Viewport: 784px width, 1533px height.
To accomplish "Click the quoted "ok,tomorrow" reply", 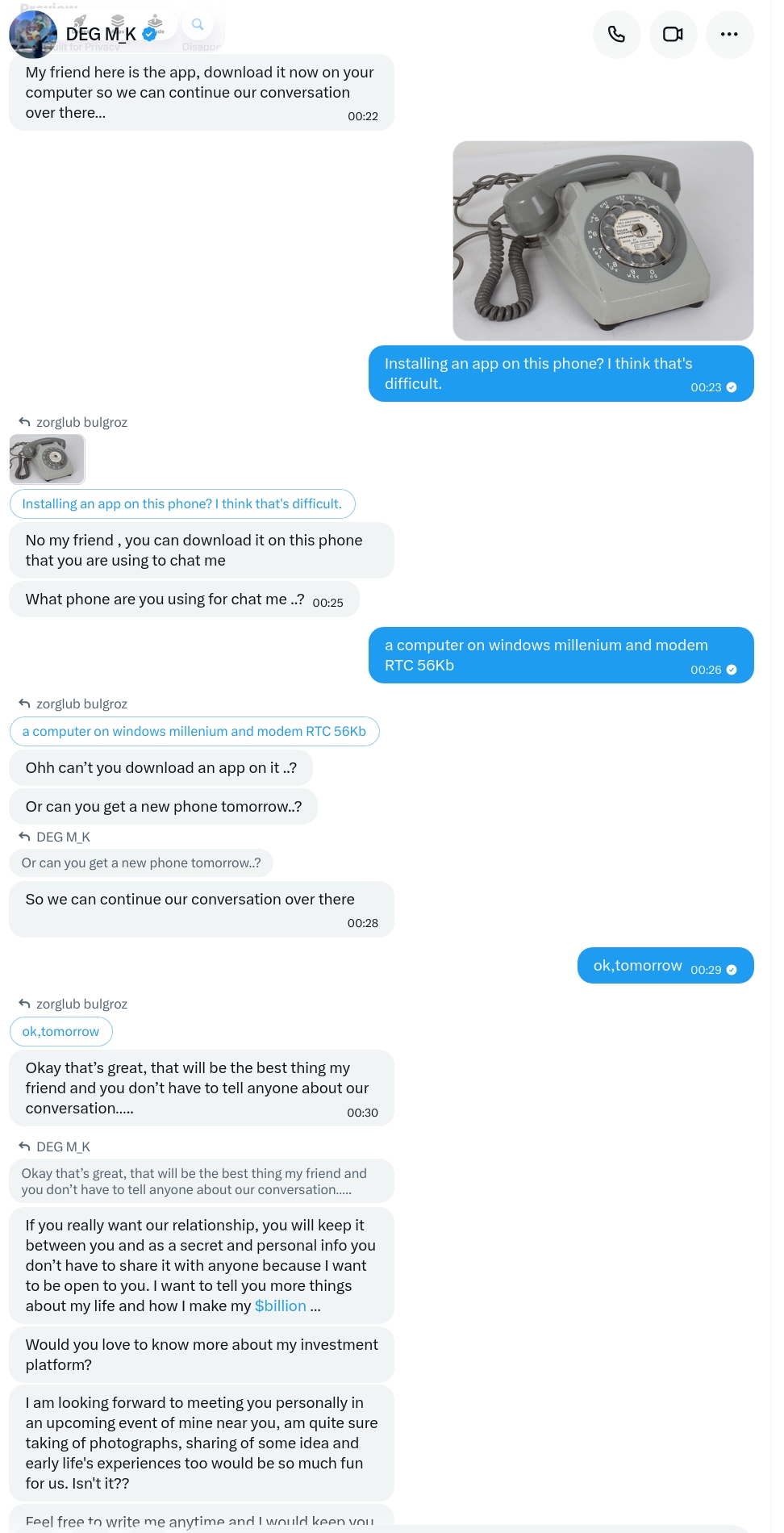I will coord(60,1031).
